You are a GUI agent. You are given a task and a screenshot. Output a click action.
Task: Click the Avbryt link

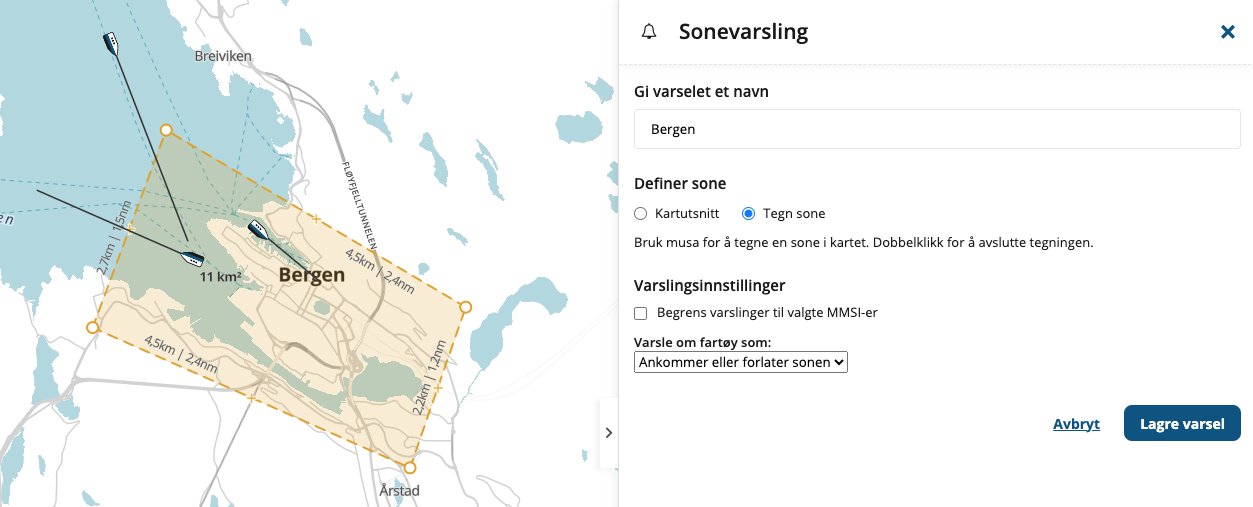1076,424
